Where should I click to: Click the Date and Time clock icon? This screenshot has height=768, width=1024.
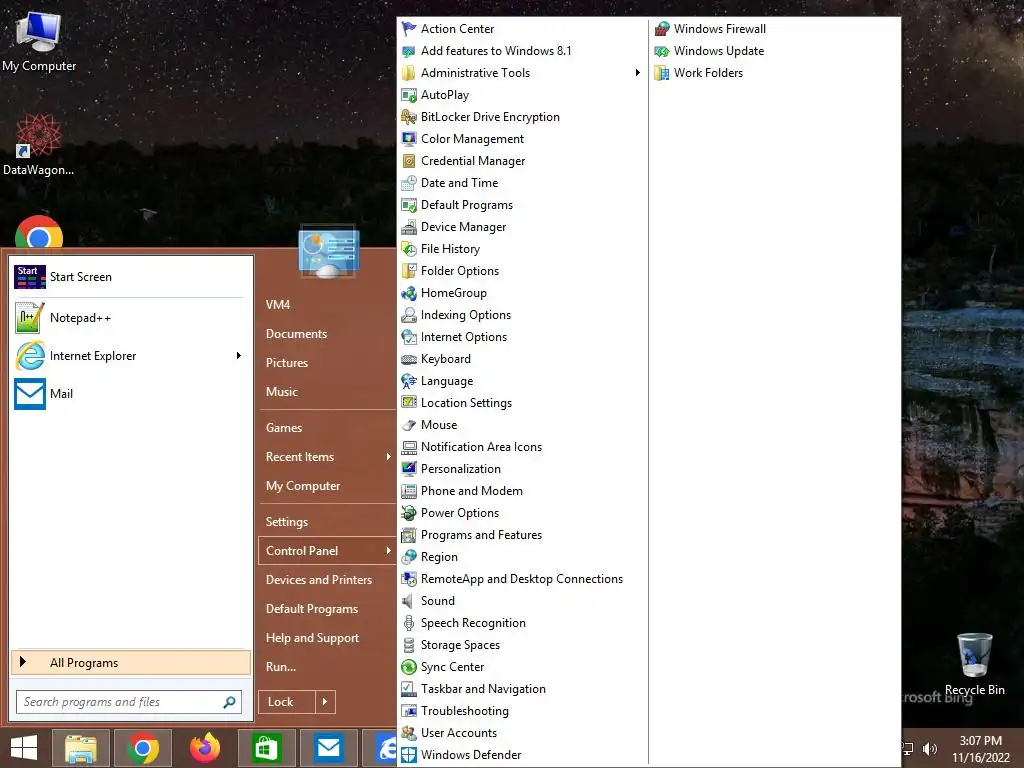pyautogui.click(x=409, y=183)
